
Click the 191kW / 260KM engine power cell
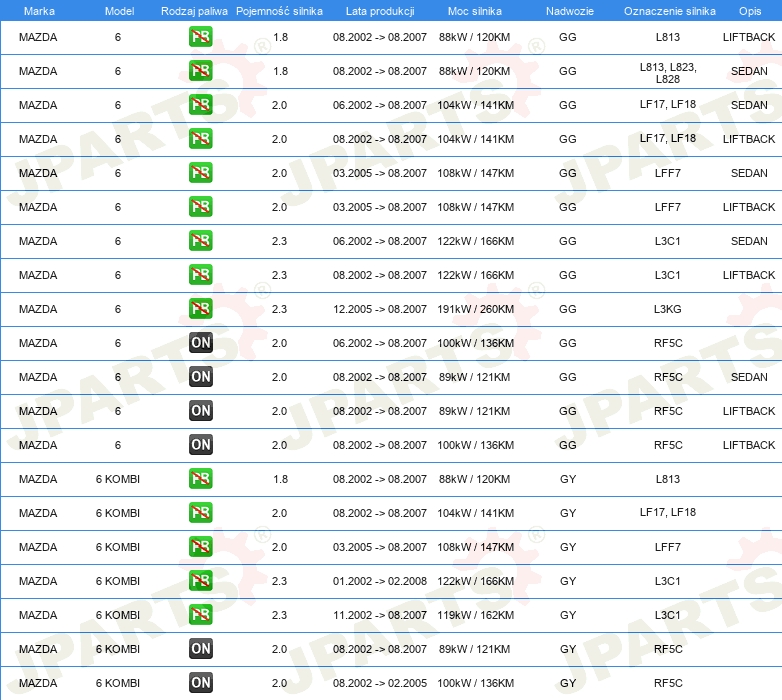[x=476, y=309]
